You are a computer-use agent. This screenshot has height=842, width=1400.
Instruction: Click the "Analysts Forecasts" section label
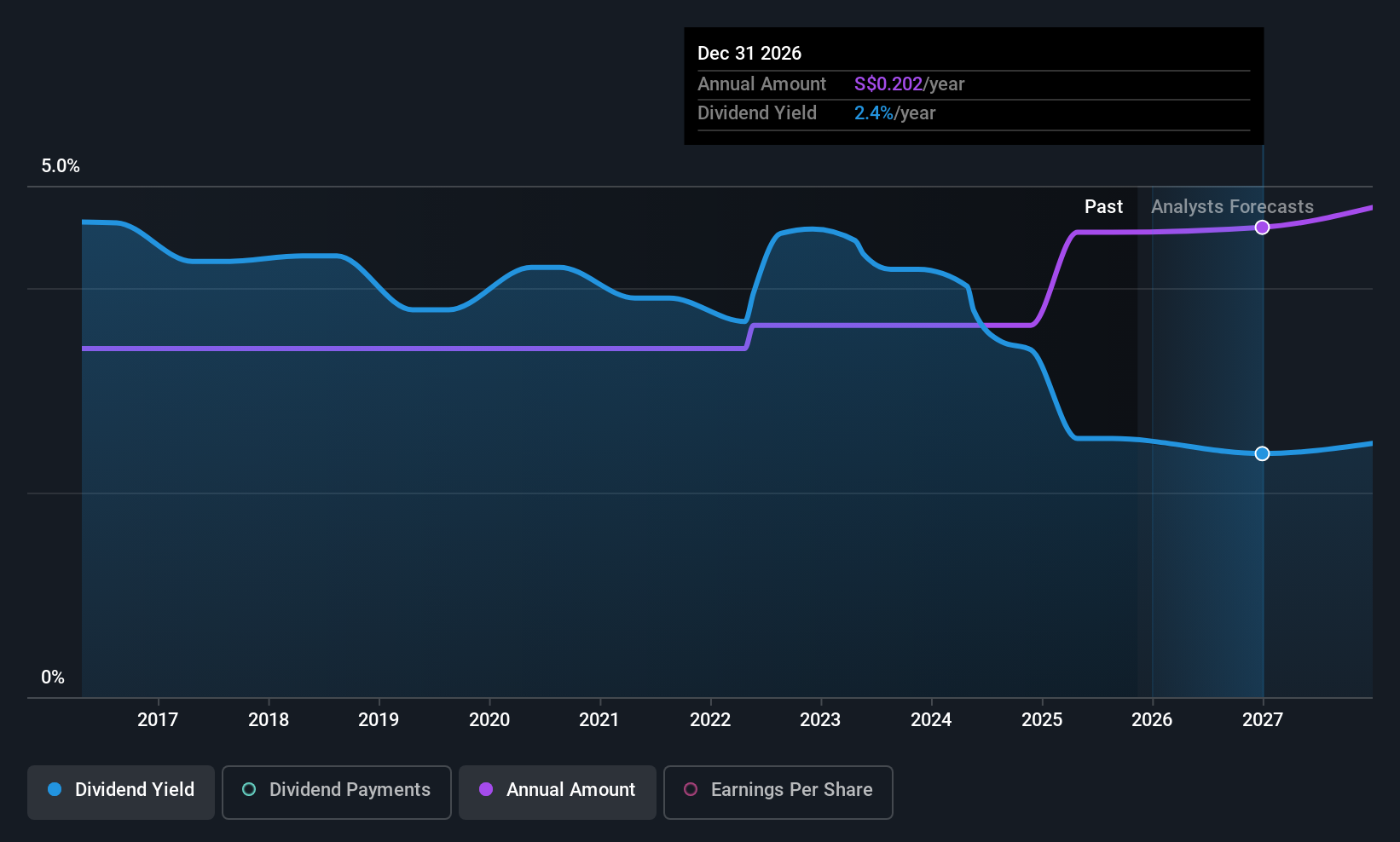coord(1232,207)
